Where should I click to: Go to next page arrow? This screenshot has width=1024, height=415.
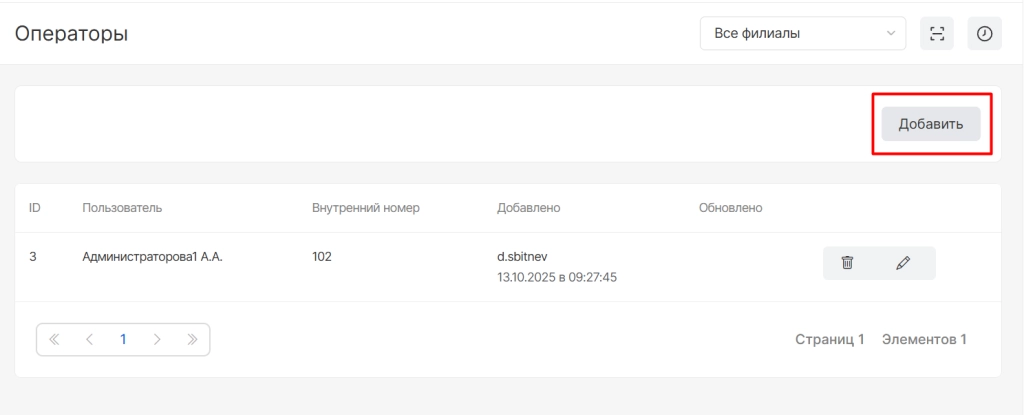pyautogui.click(x=157, y=339)
